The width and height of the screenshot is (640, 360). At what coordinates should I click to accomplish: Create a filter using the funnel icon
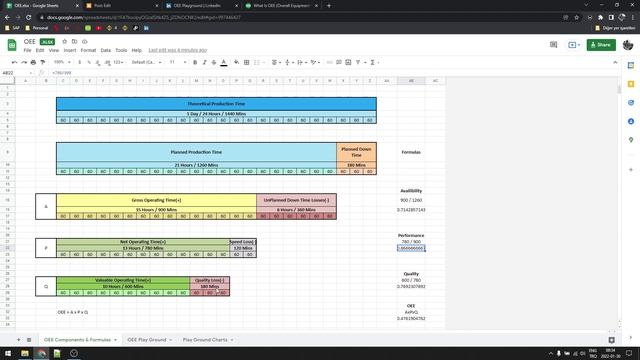point(358,62)
